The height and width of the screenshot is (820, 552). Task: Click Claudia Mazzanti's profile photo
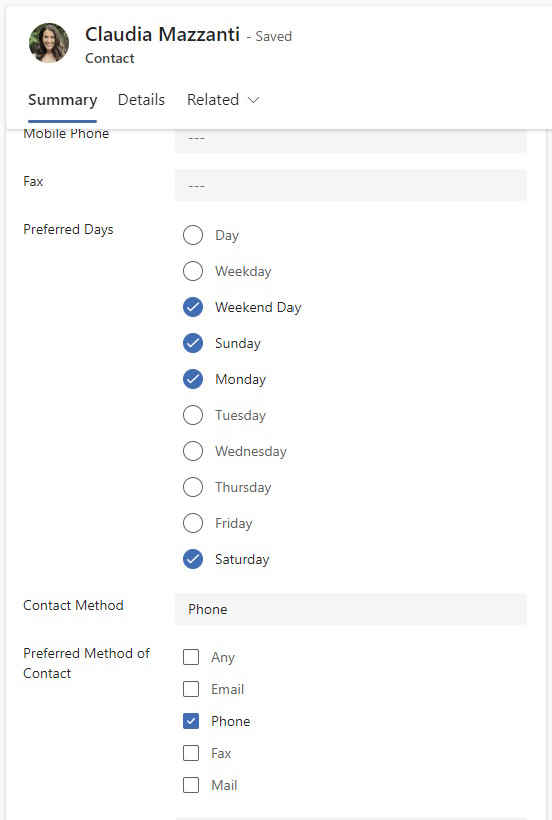point(49,43)
